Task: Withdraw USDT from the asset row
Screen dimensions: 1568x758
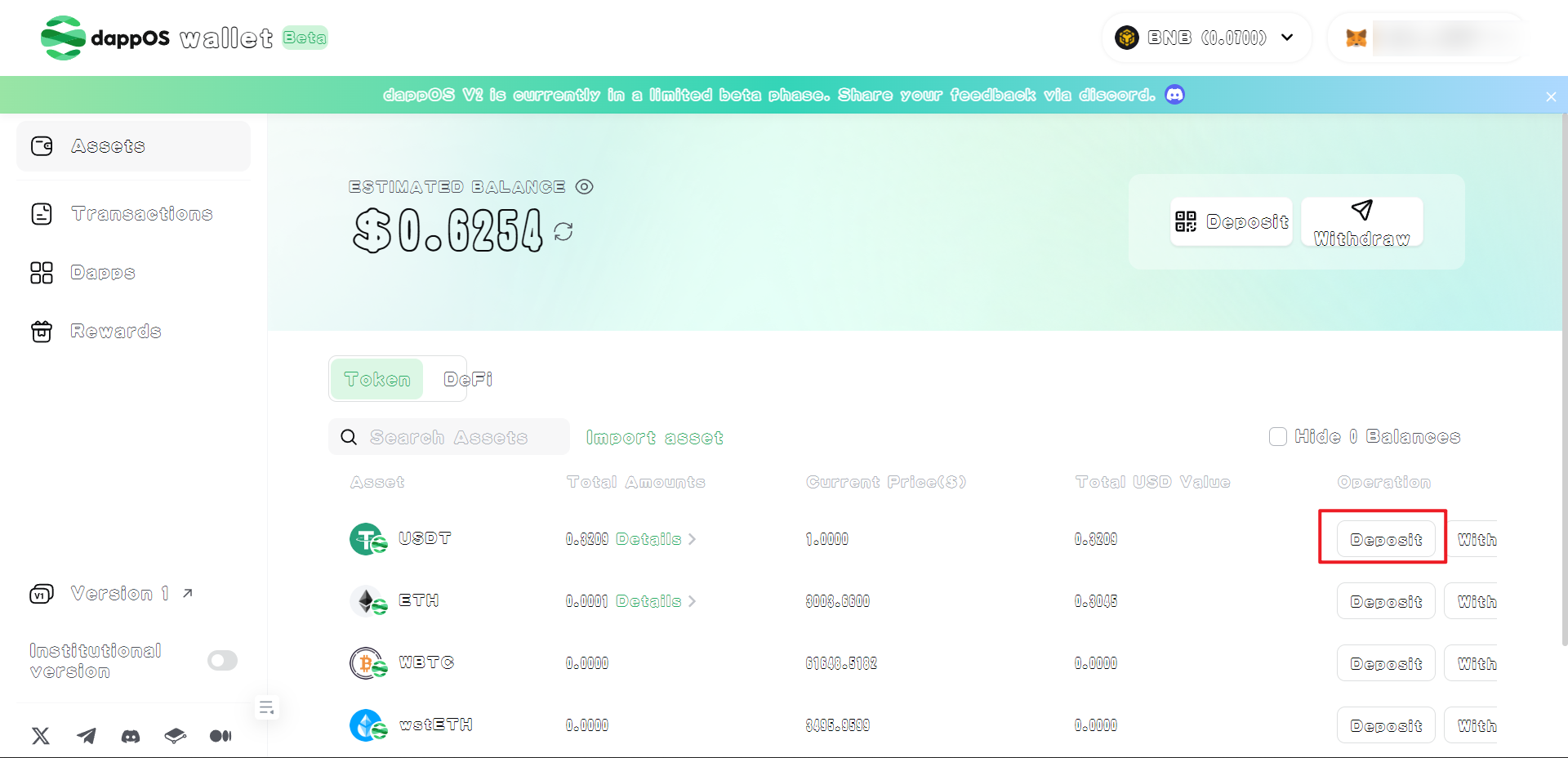Action: pos(1471,539)
